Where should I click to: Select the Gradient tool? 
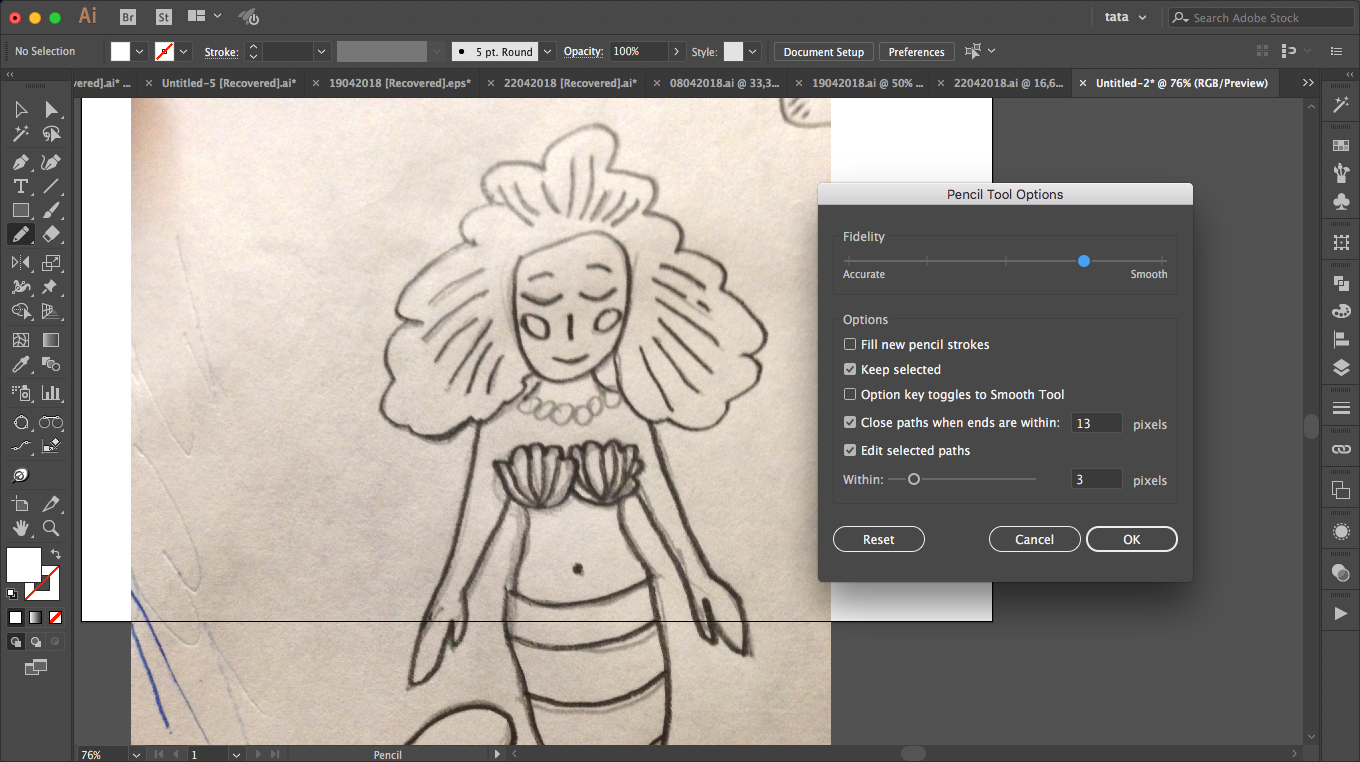51,340
